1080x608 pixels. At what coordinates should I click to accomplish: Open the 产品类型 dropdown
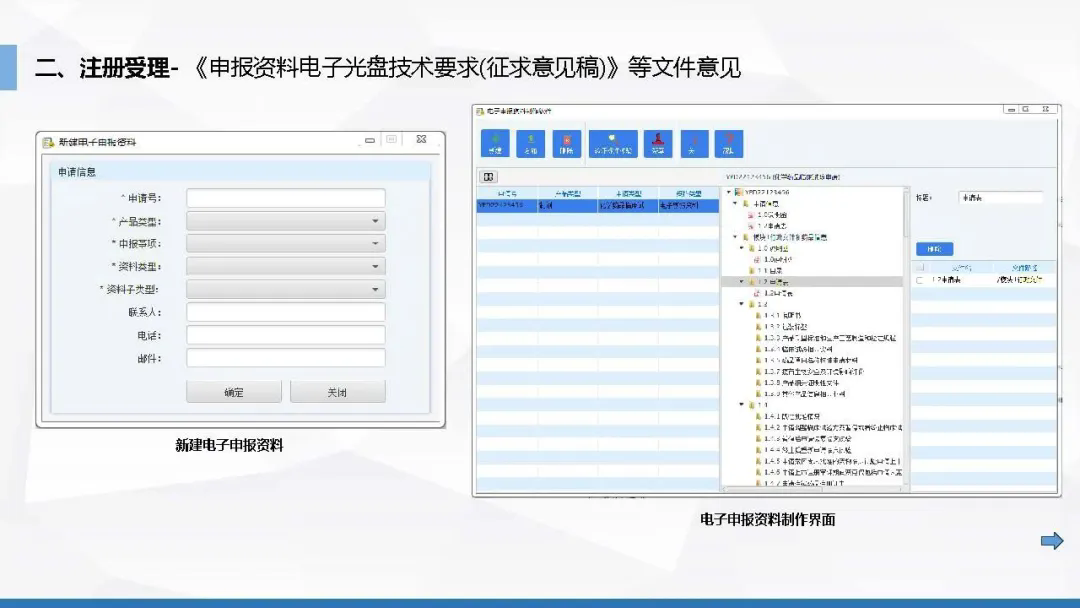pyautogui.click(x=285, y=221)
